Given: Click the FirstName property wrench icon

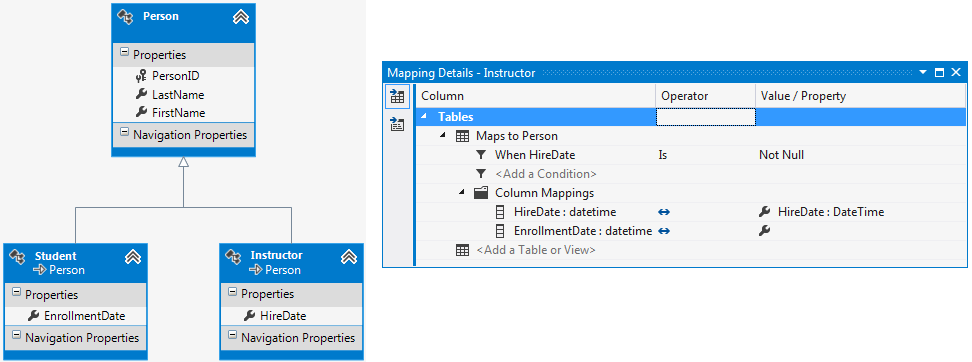Looking at the screenshot, I should tap(141, 113).
